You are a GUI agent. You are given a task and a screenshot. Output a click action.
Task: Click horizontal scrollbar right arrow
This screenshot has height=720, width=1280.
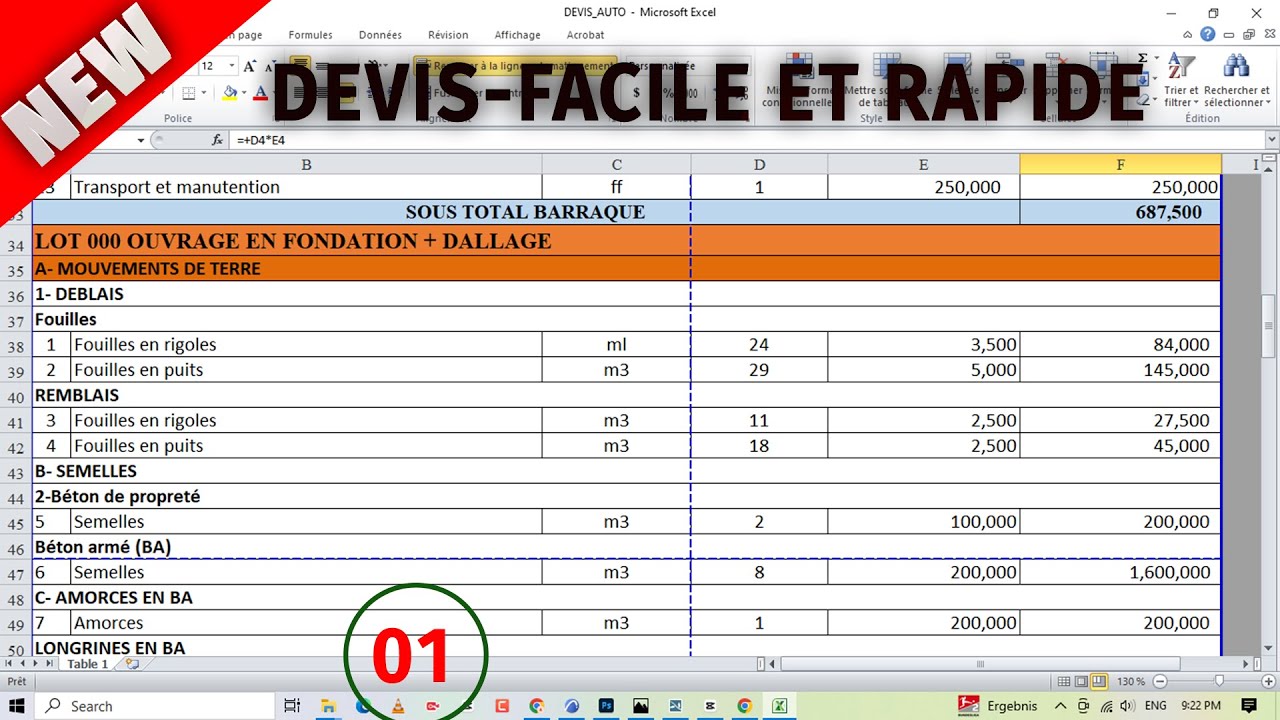[x=1246, y=664]
